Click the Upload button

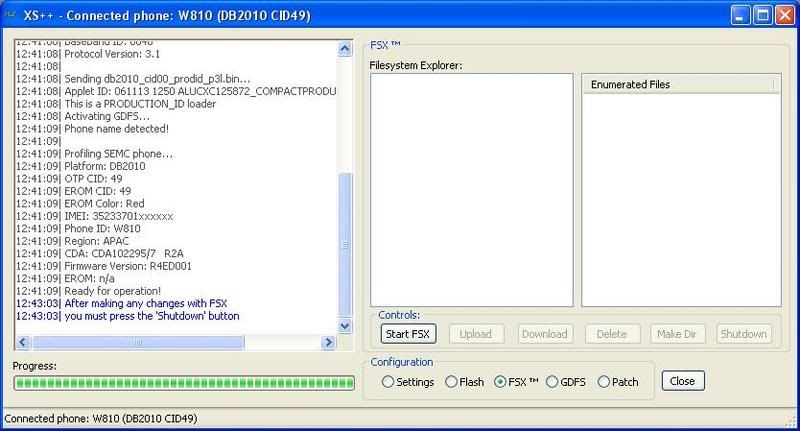[476, 334]
